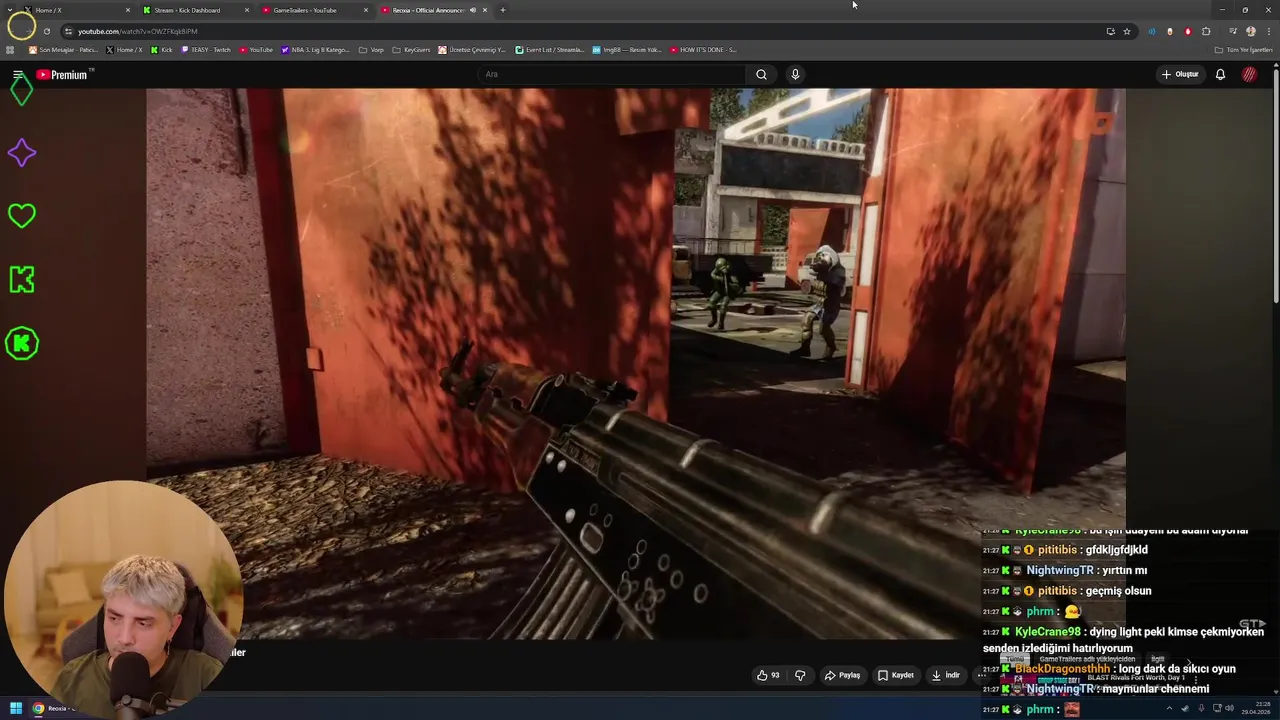Click the green Kick K logo

[x=21, y=279]
